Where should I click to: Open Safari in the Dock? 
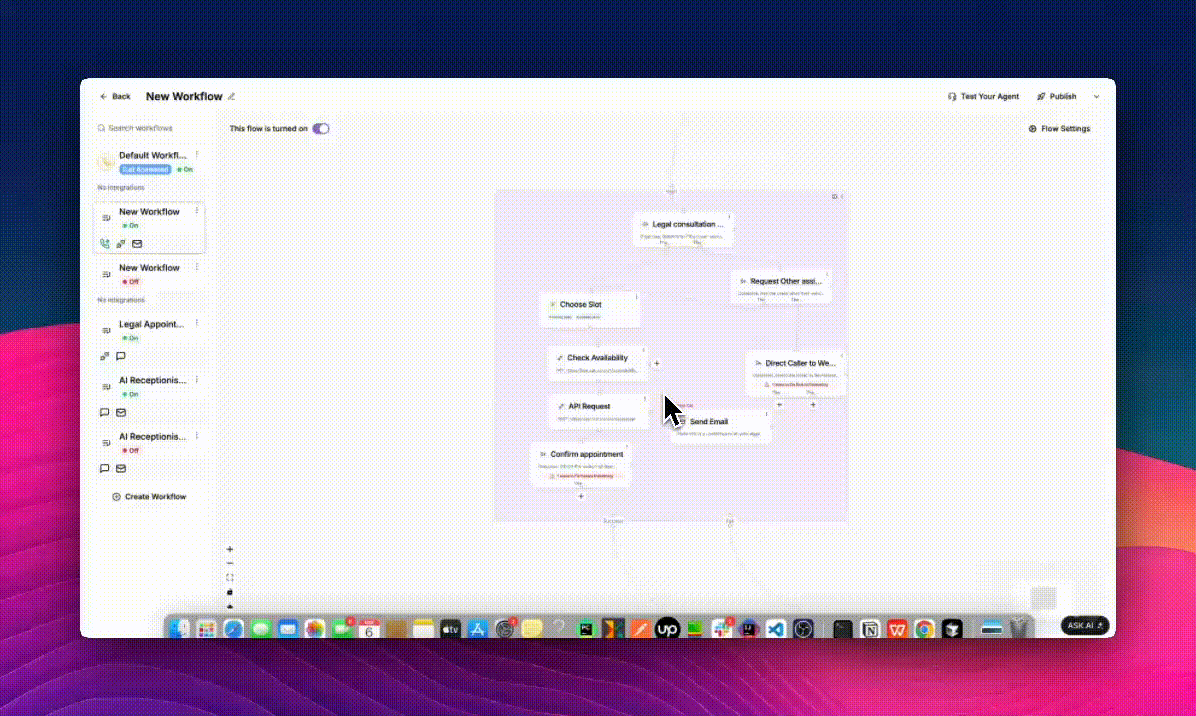pyautogui.click(x=233, y=629)
